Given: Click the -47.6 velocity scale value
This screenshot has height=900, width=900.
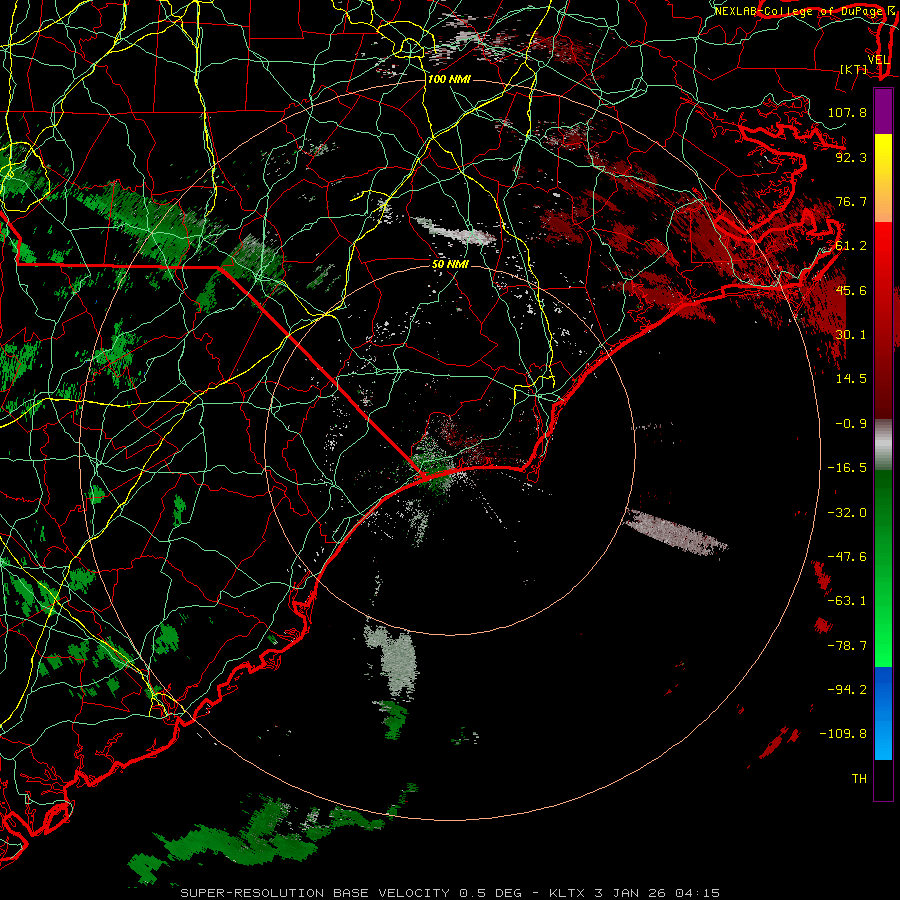Looking at the screenshot, I should pos(847,557).
